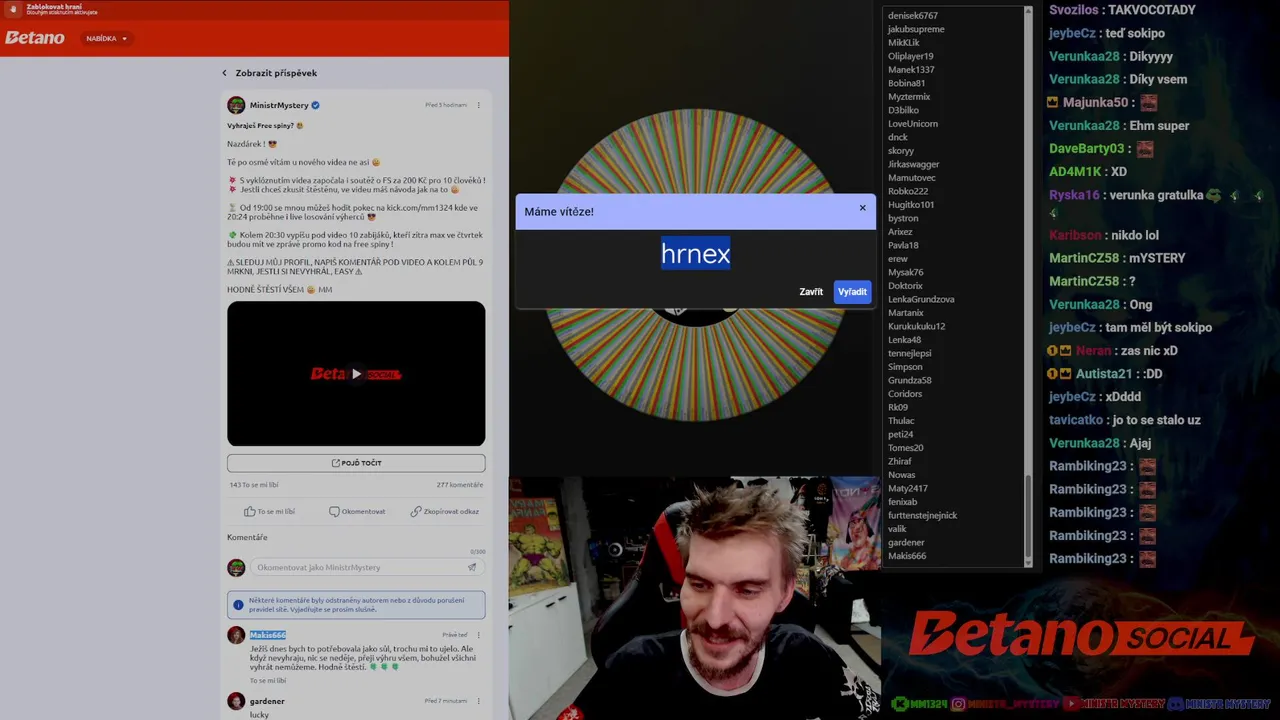Screen dimensions: 1280x720
Task: Select LenkaGrundzova in the entries list
Action: point(921,299)
